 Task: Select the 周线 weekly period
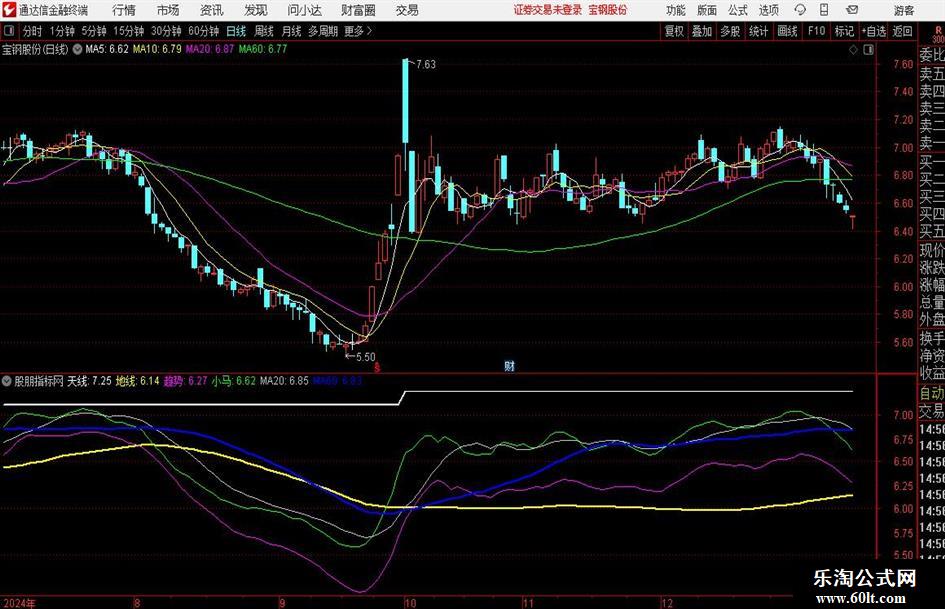click(x=264, y=31)
